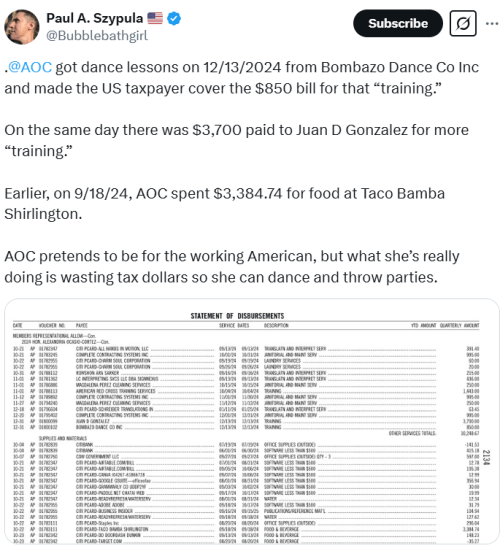
Task: Click the paragraph mentioning Taco Bamba Shirlington
Action: (x=225, y=204)
